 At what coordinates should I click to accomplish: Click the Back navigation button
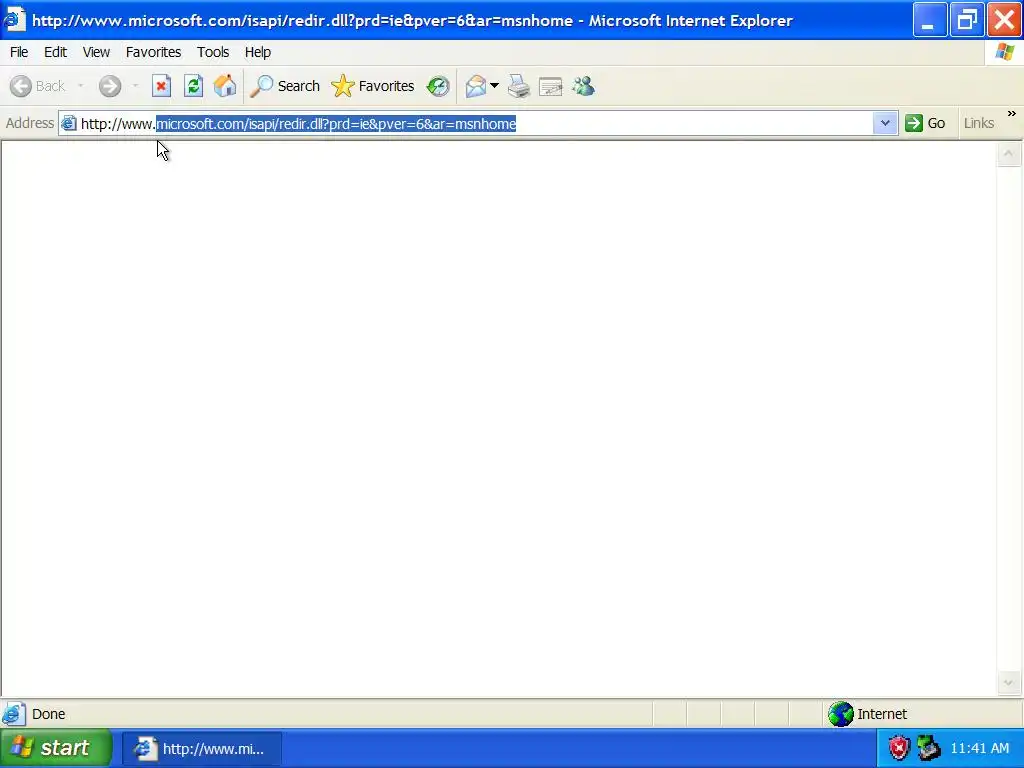pyautogui.click(x=38, y=86)
